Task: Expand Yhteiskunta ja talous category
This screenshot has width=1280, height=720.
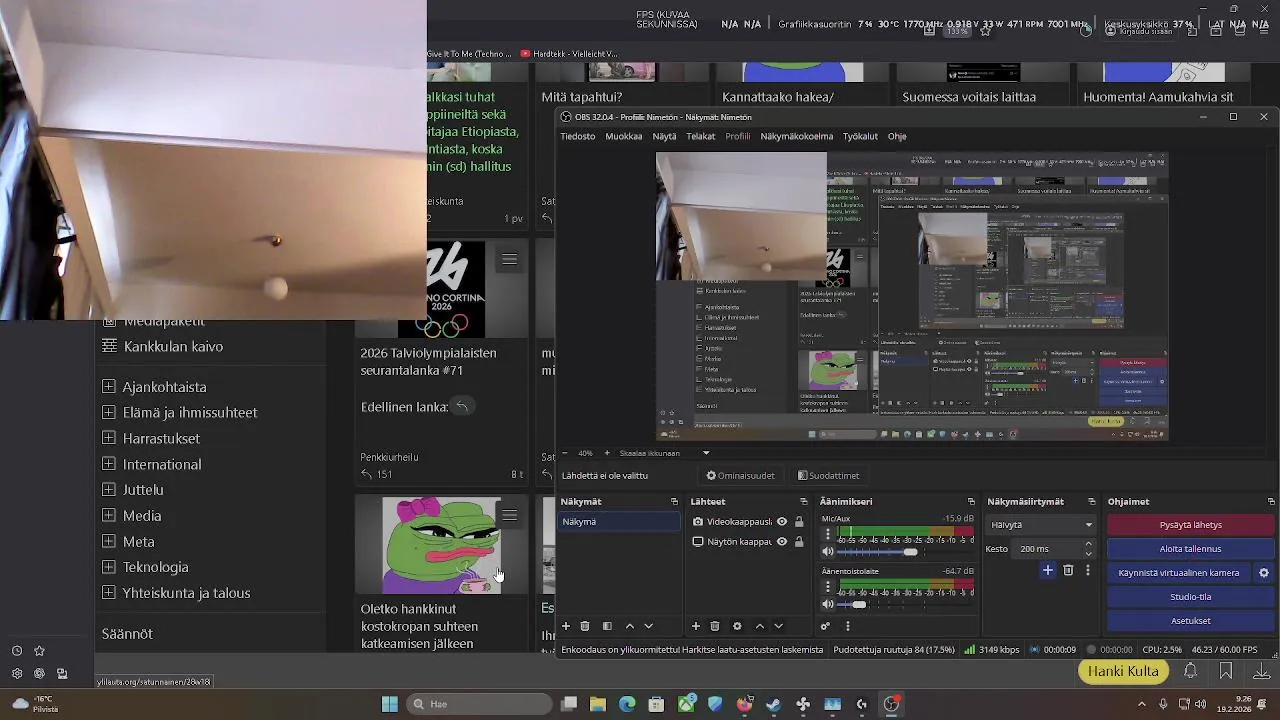Action: (109, 593)
